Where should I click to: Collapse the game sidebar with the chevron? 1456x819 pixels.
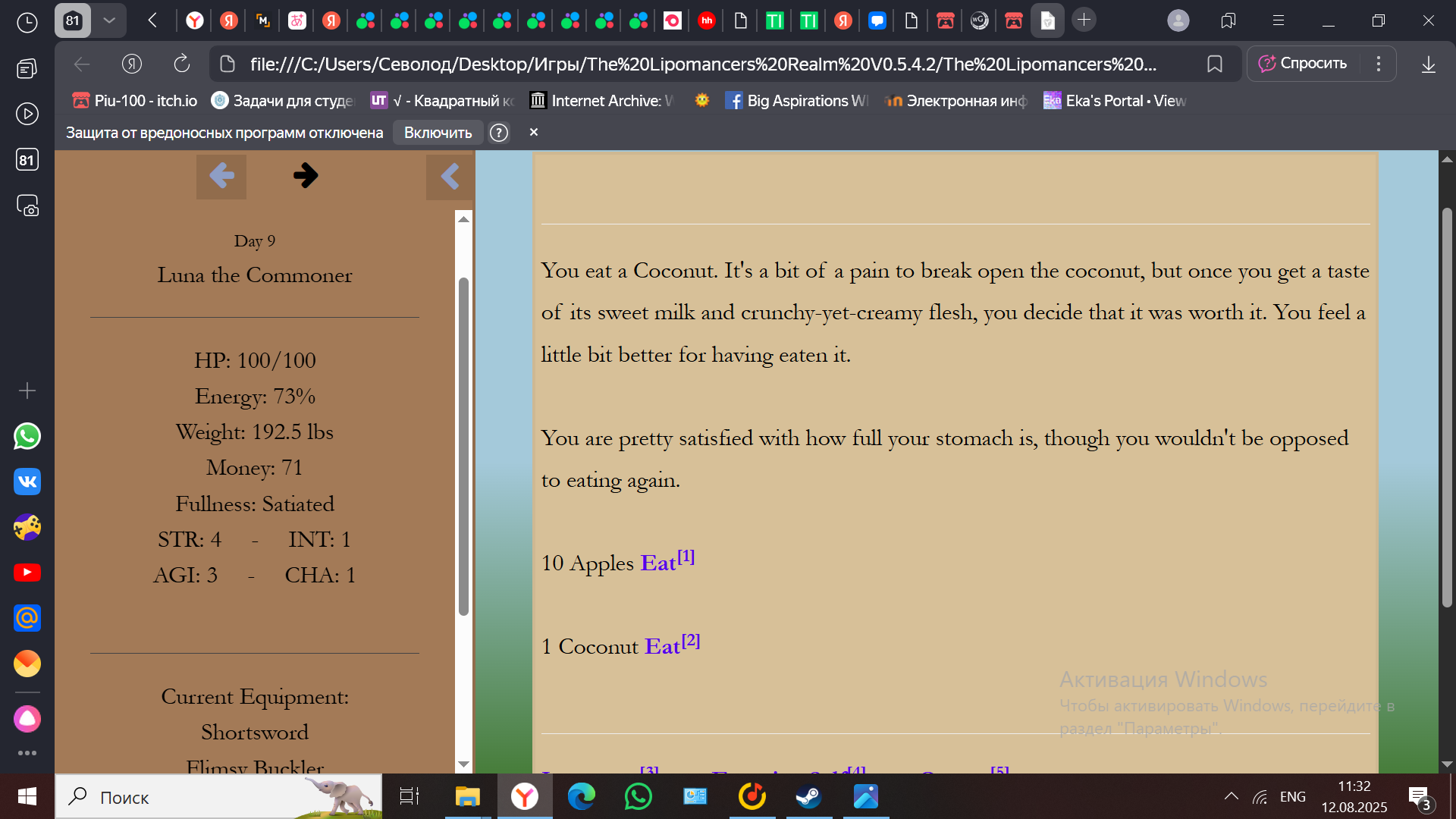coord(450,176)
